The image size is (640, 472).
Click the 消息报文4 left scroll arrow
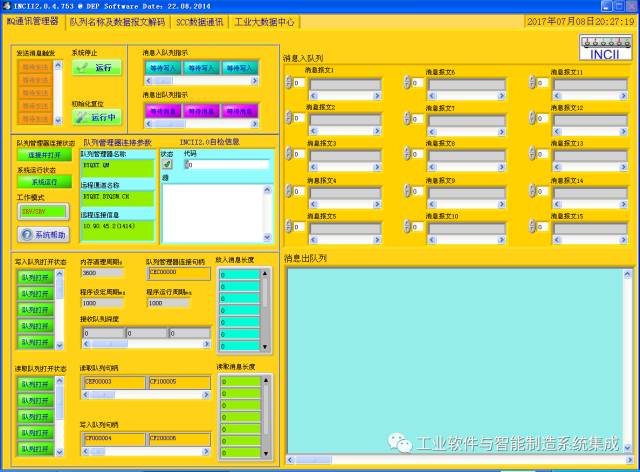pos(314,204)
